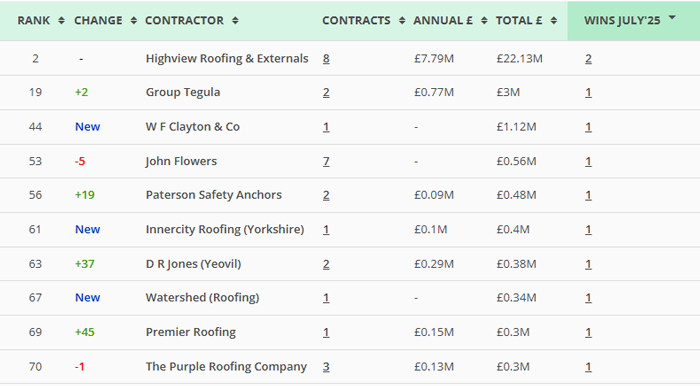The image size is (700, 386).
Task: Click the Contractor column header label
Action: tap(184, 21)
